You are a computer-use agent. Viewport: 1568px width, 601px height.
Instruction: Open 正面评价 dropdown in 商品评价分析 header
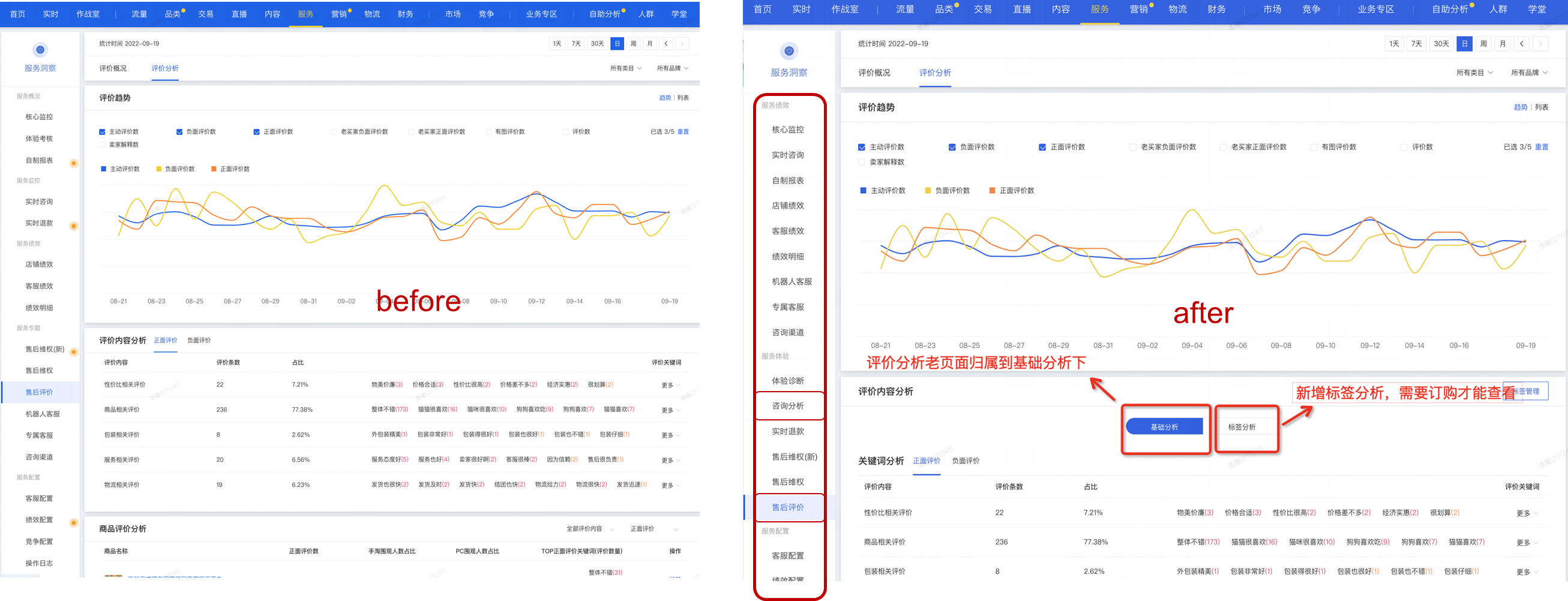654,529
